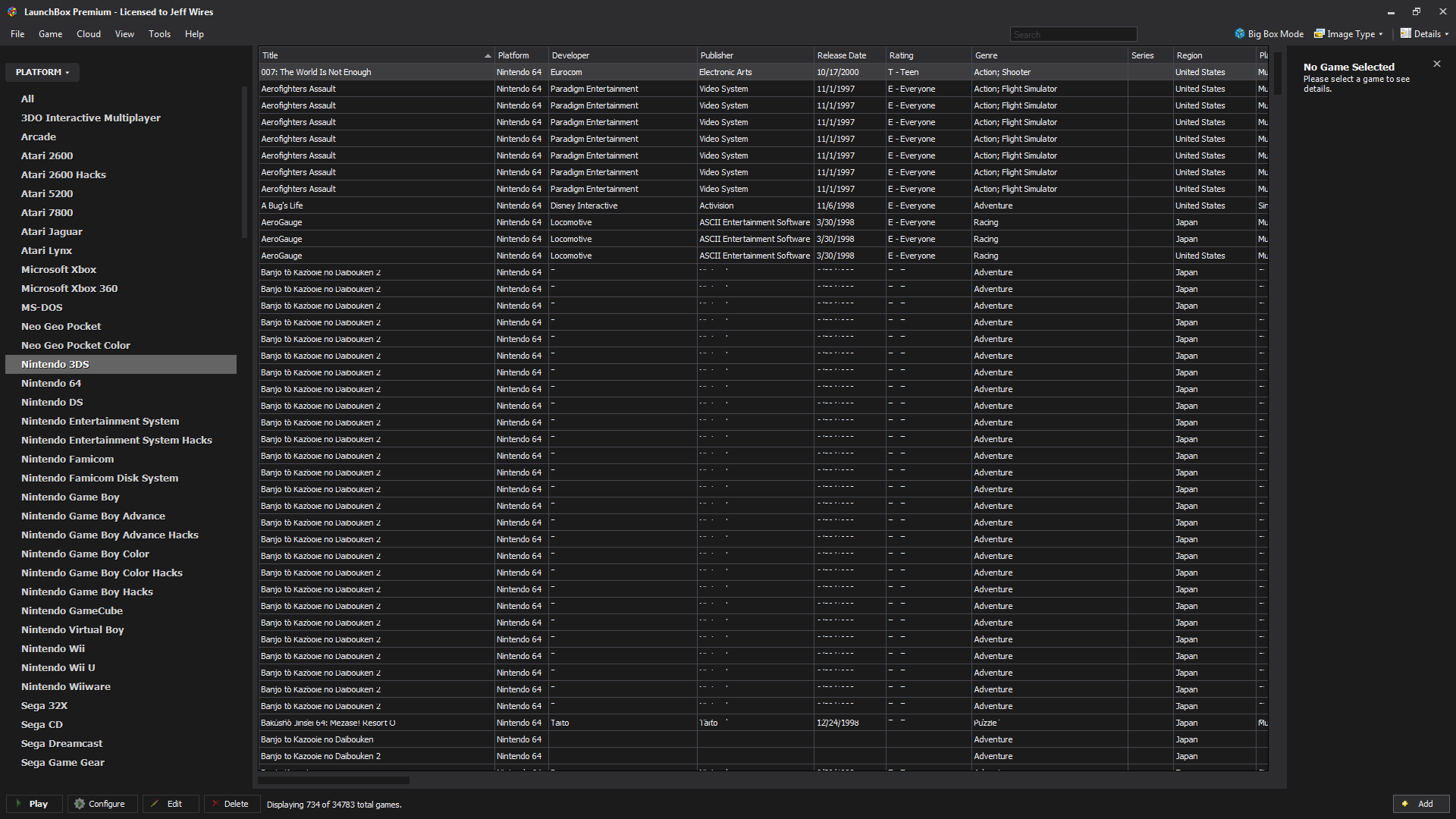Expand the Image Type dropdown arrow
The width and height of the screenshot is (1456, 819).
[1381, 34]
